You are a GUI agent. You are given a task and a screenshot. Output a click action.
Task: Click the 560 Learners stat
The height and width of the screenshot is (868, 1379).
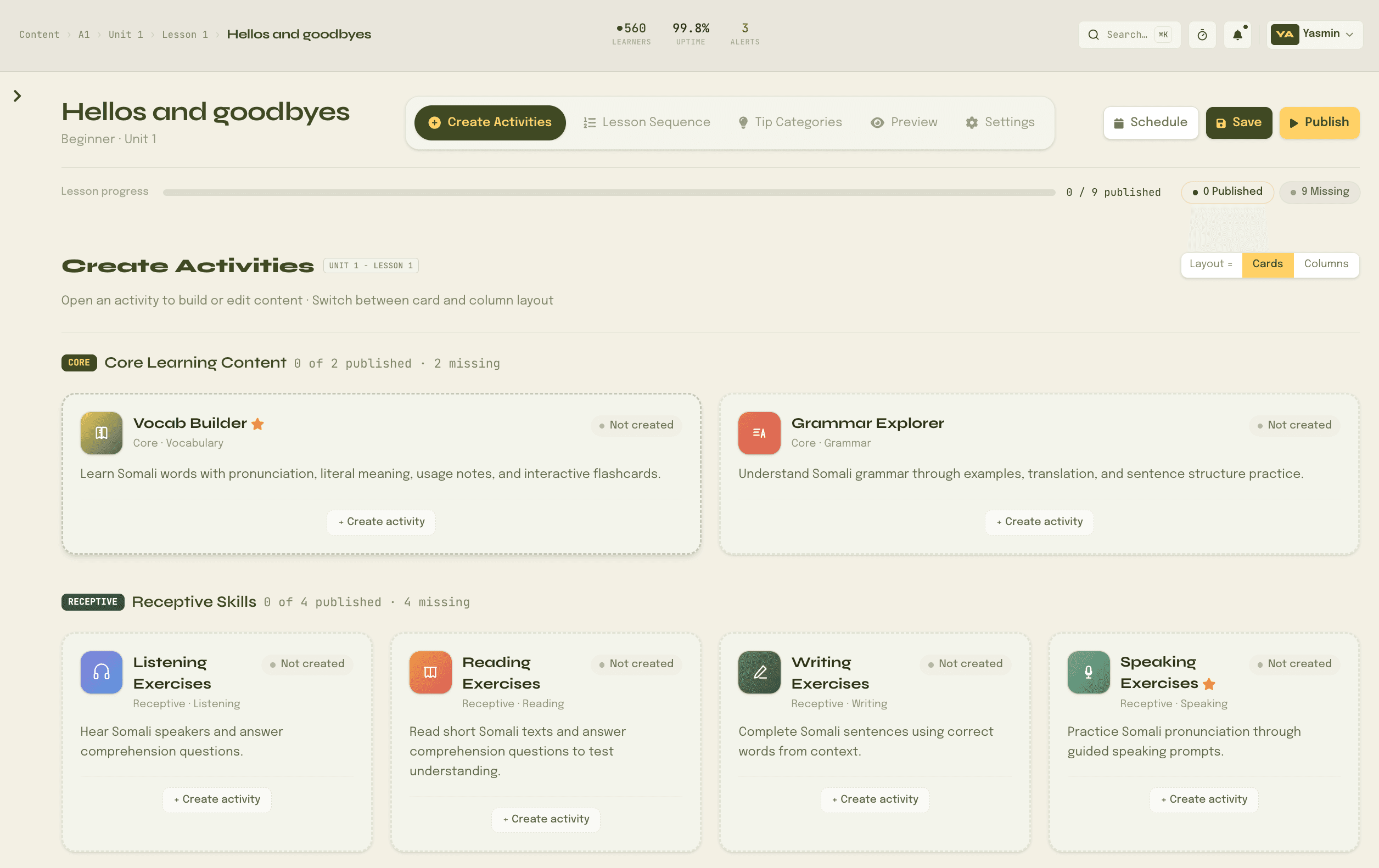point(631,34)
